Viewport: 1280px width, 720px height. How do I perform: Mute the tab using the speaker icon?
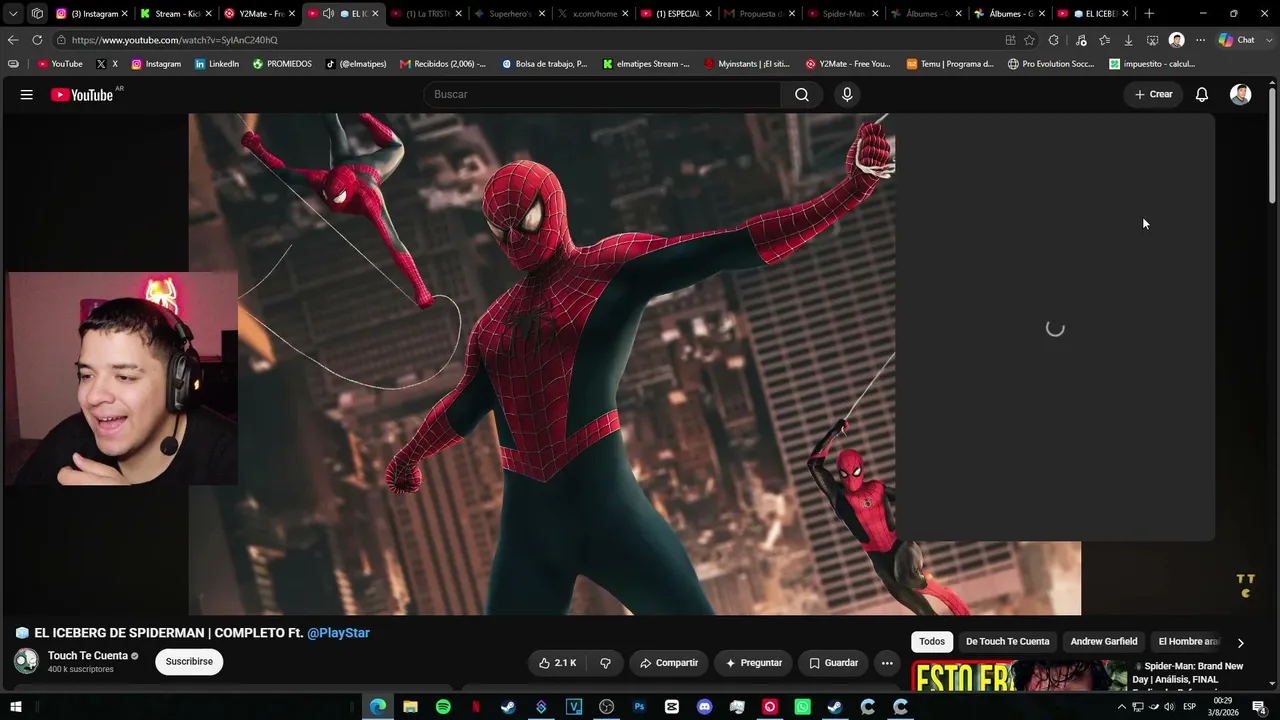point(328,14)
